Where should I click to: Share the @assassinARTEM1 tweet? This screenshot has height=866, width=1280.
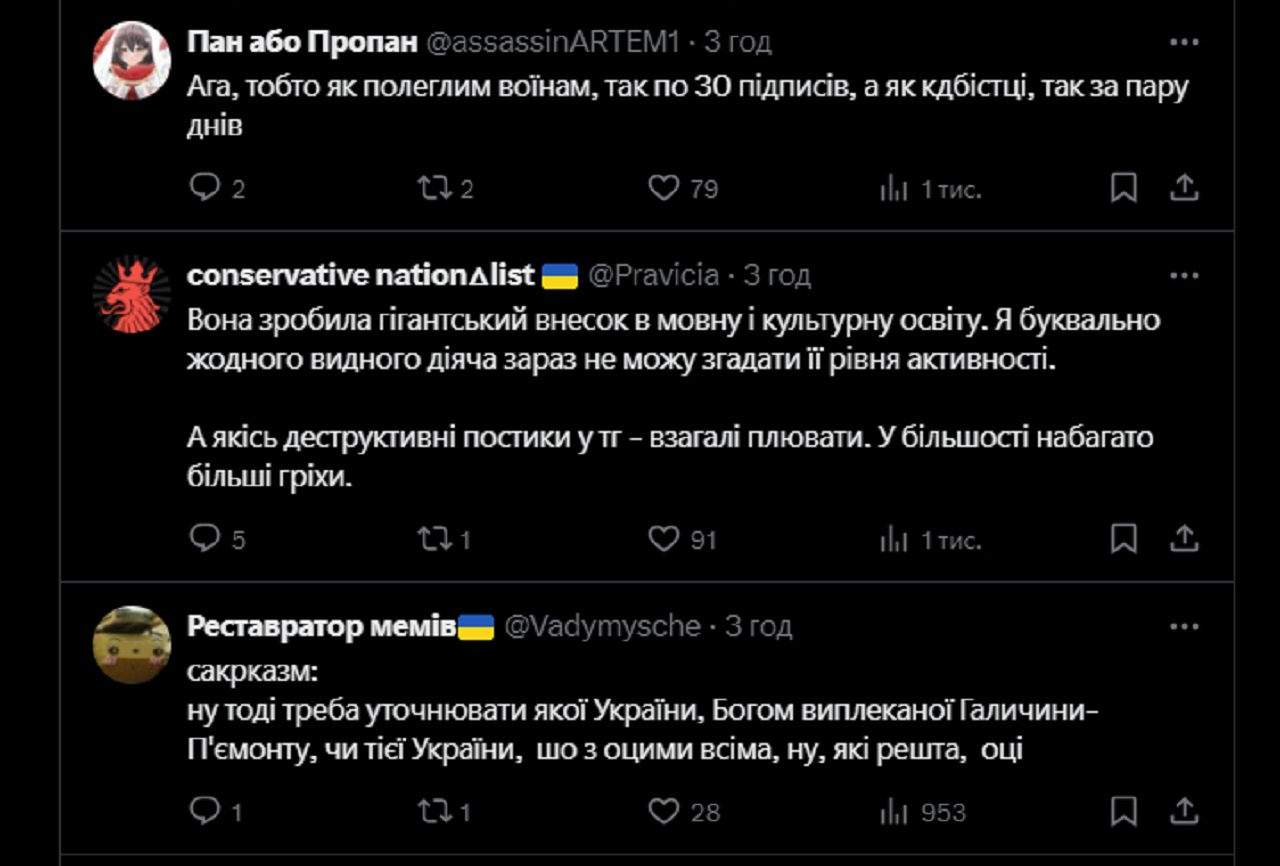point(1184,188)
